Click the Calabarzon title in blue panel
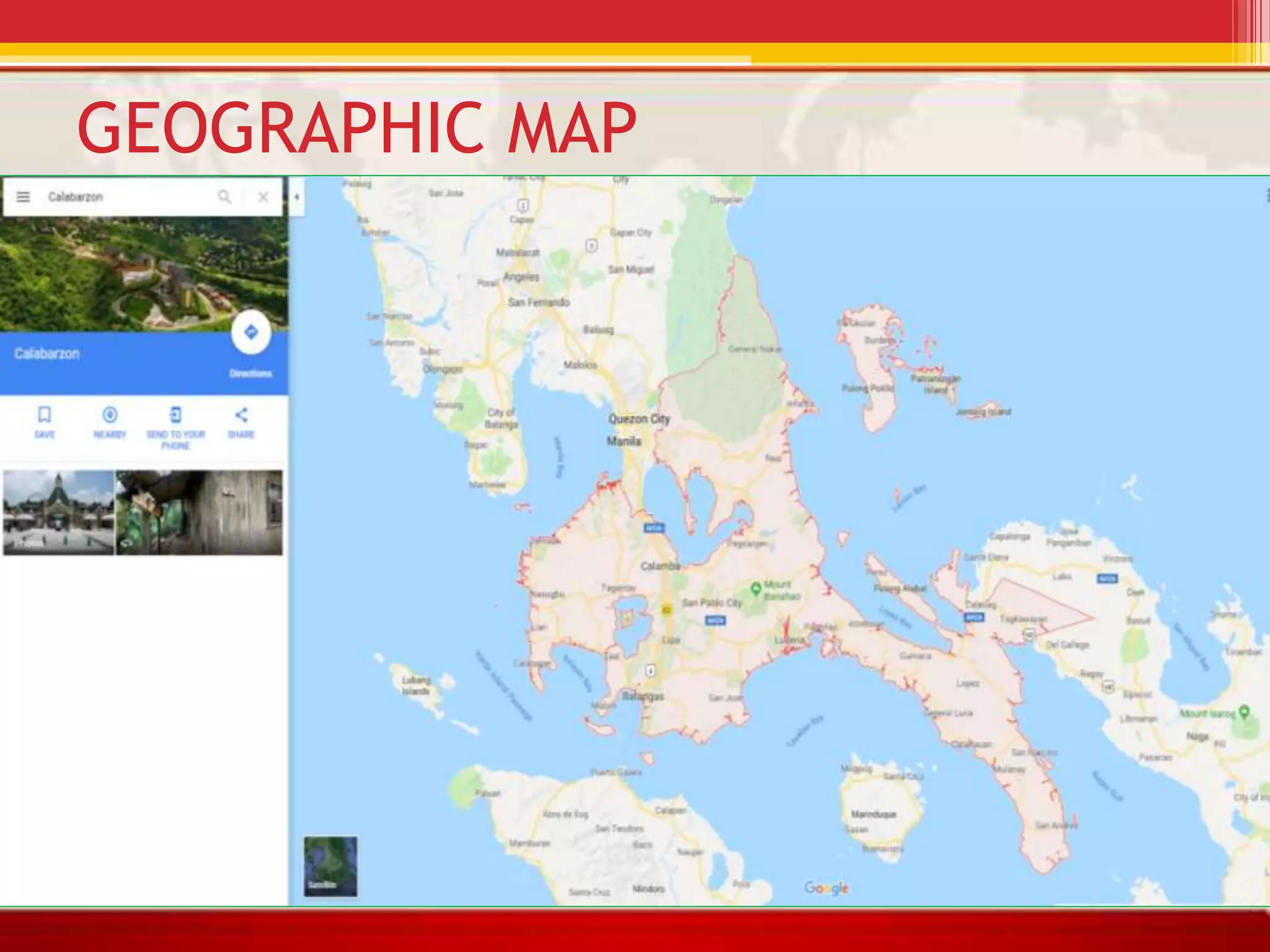Screen dimensions: 1270x952 pos(47,354)
